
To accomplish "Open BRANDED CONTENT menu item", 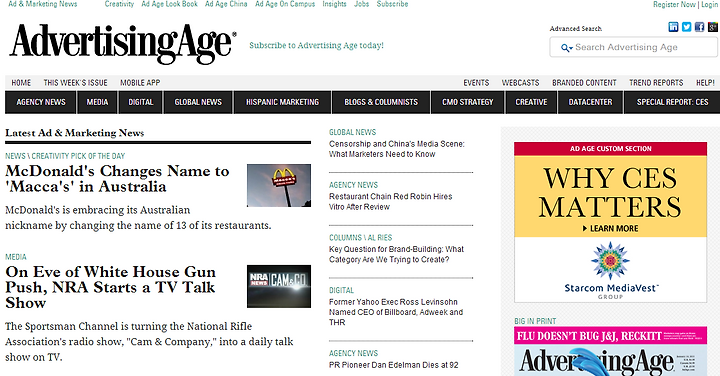I will [584, 83].
